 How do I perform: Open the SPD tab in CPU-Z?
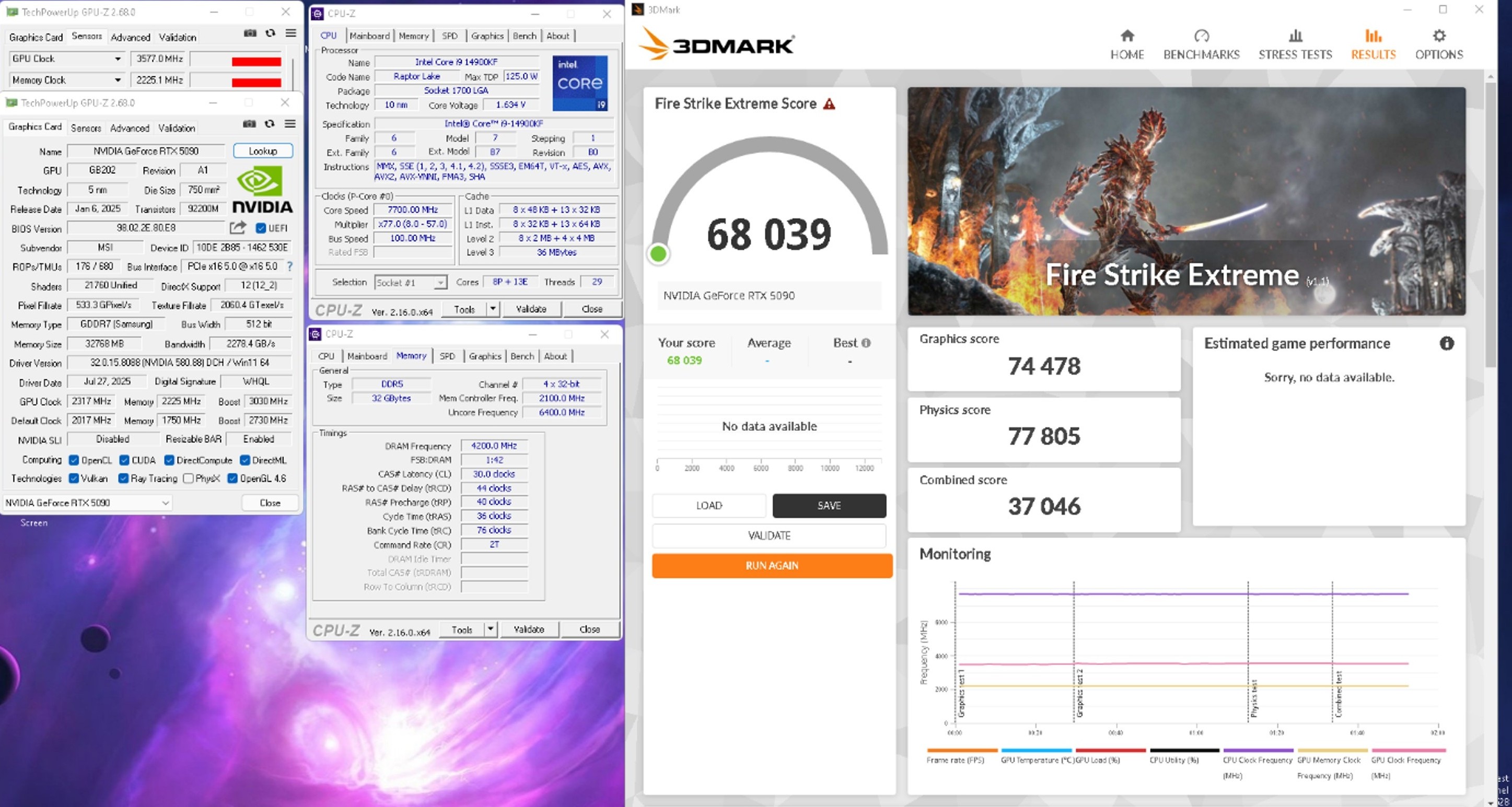tap(448, 356)
